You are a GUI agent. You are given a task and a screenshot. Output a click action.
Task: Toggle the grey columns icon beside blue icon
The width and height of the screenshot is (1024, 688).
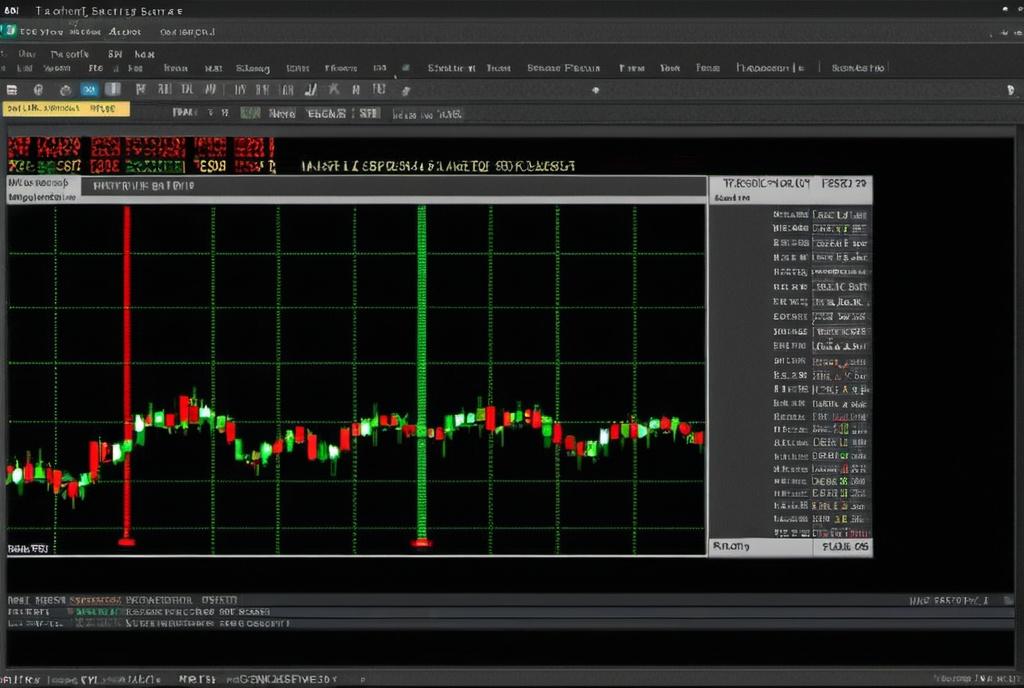click(113, 89)
